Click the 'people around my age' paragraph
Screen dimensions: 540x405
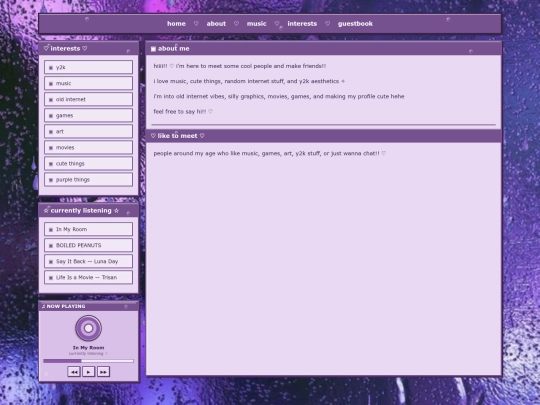270,154
